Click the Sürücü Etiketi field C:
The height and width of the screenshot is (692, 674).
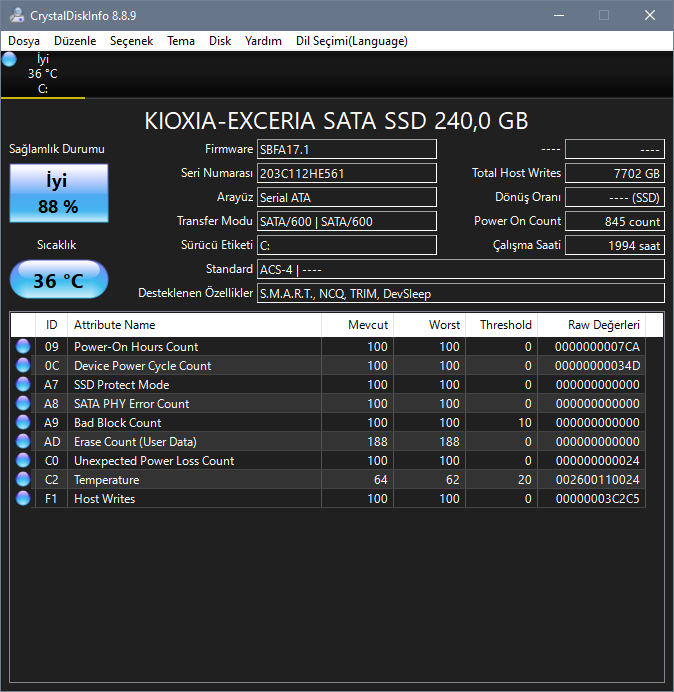347,245
